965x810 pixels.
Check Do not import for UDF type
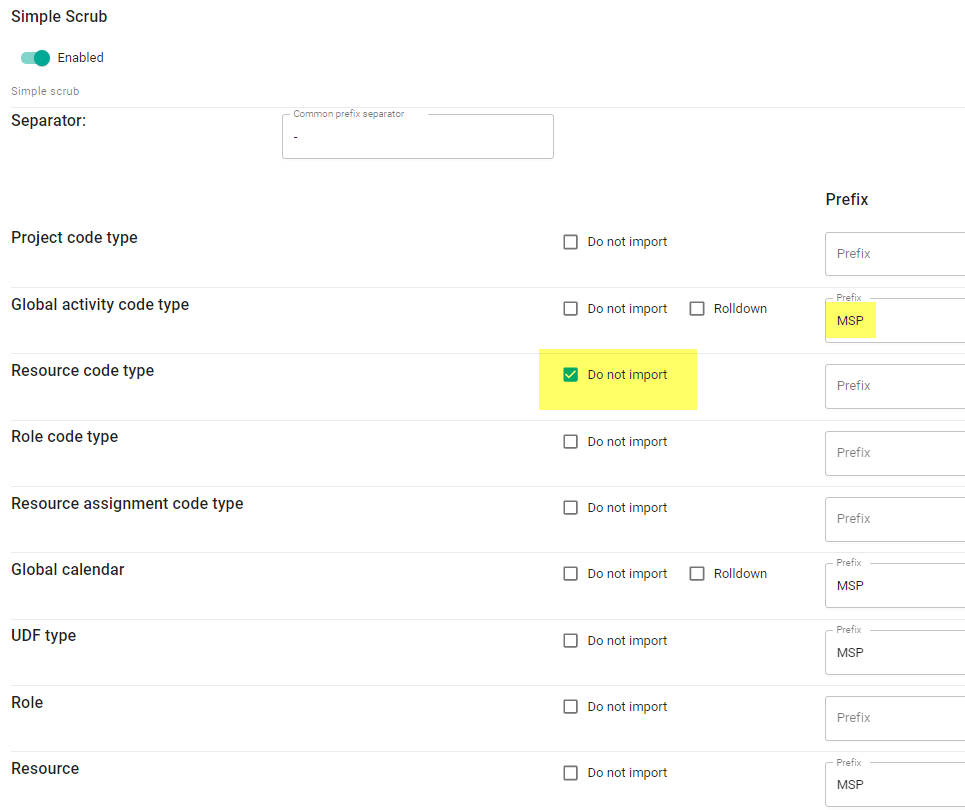[x=571, y=641]
